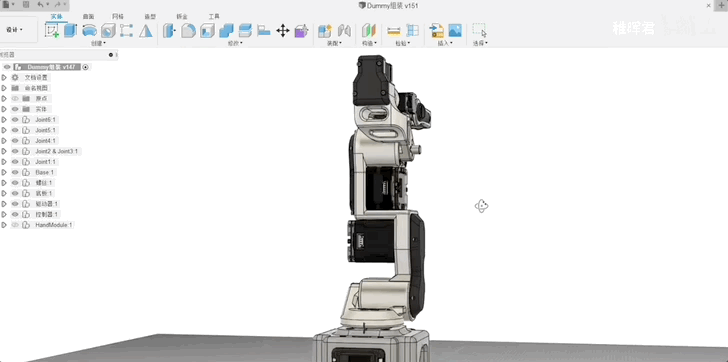The height and width of the screenshot is (362, 728).
Task: Select the Extrude tool
Action: pos(70,31)
